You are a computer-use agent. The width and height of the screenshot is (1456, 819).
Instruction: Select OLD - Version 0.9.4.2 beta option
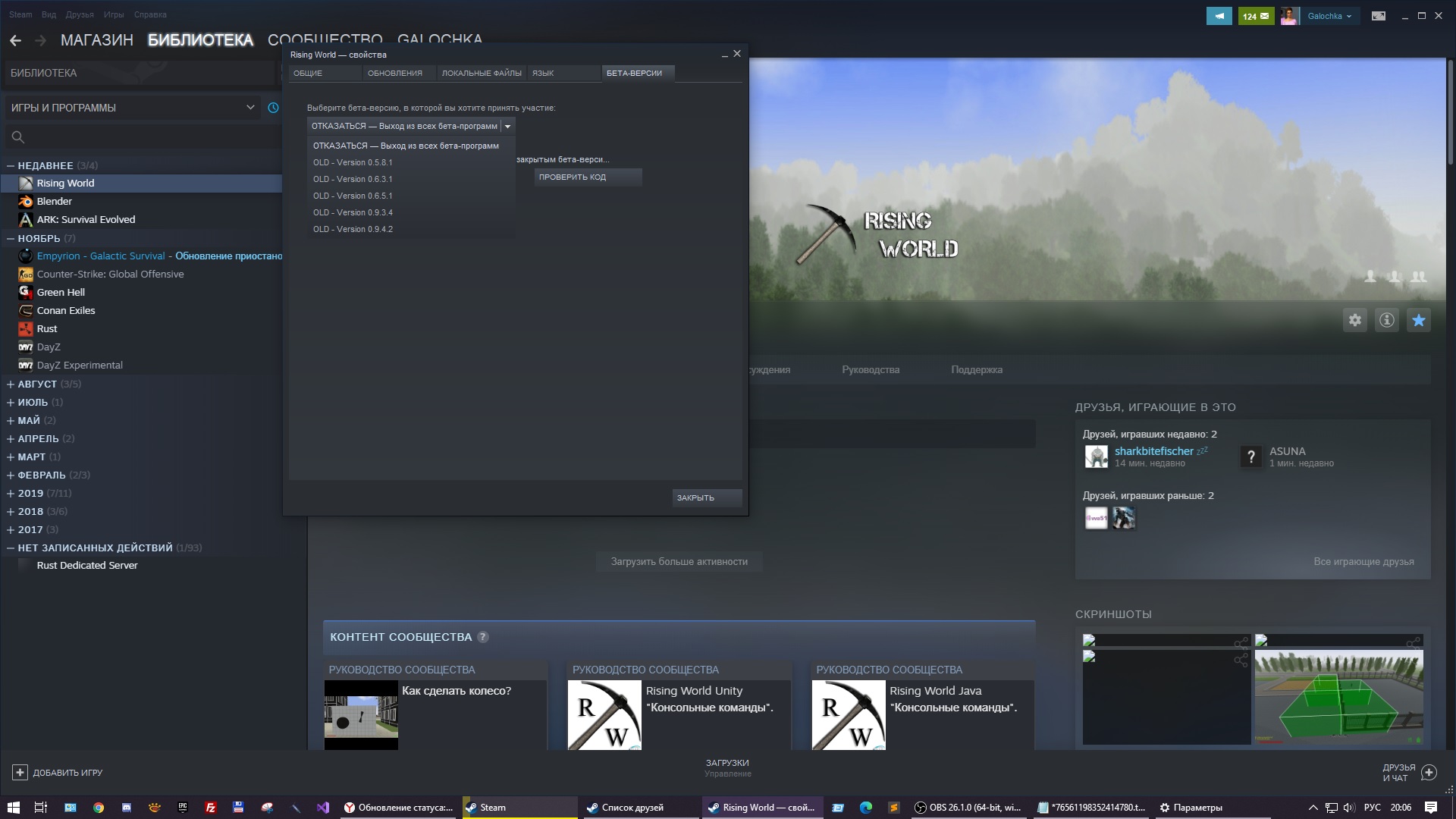coord(353,229)
